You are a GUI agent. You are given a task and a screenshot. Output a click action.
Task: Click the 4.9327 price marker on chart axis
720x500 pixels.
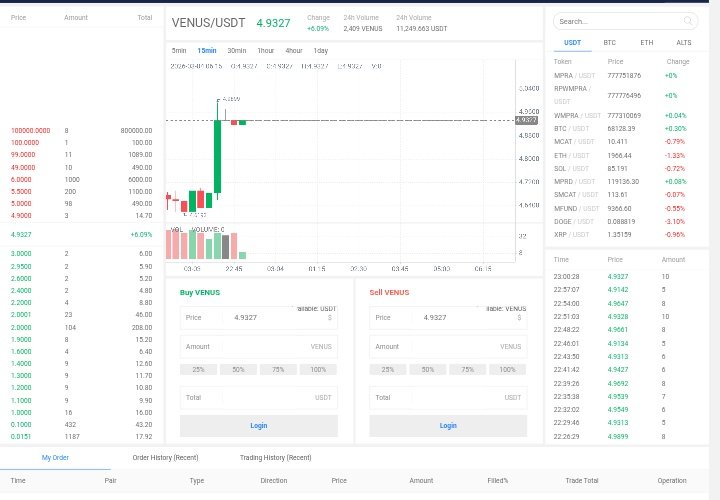[526, 120]
